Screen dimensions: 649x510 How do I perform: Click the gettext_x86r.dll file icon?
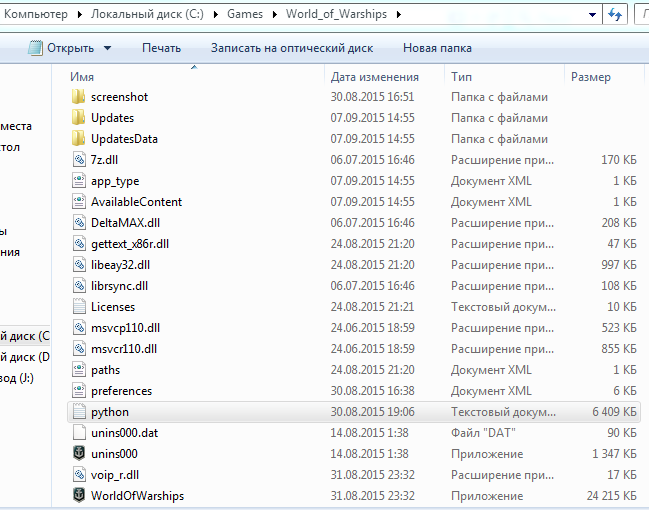(x=79, y=244)
